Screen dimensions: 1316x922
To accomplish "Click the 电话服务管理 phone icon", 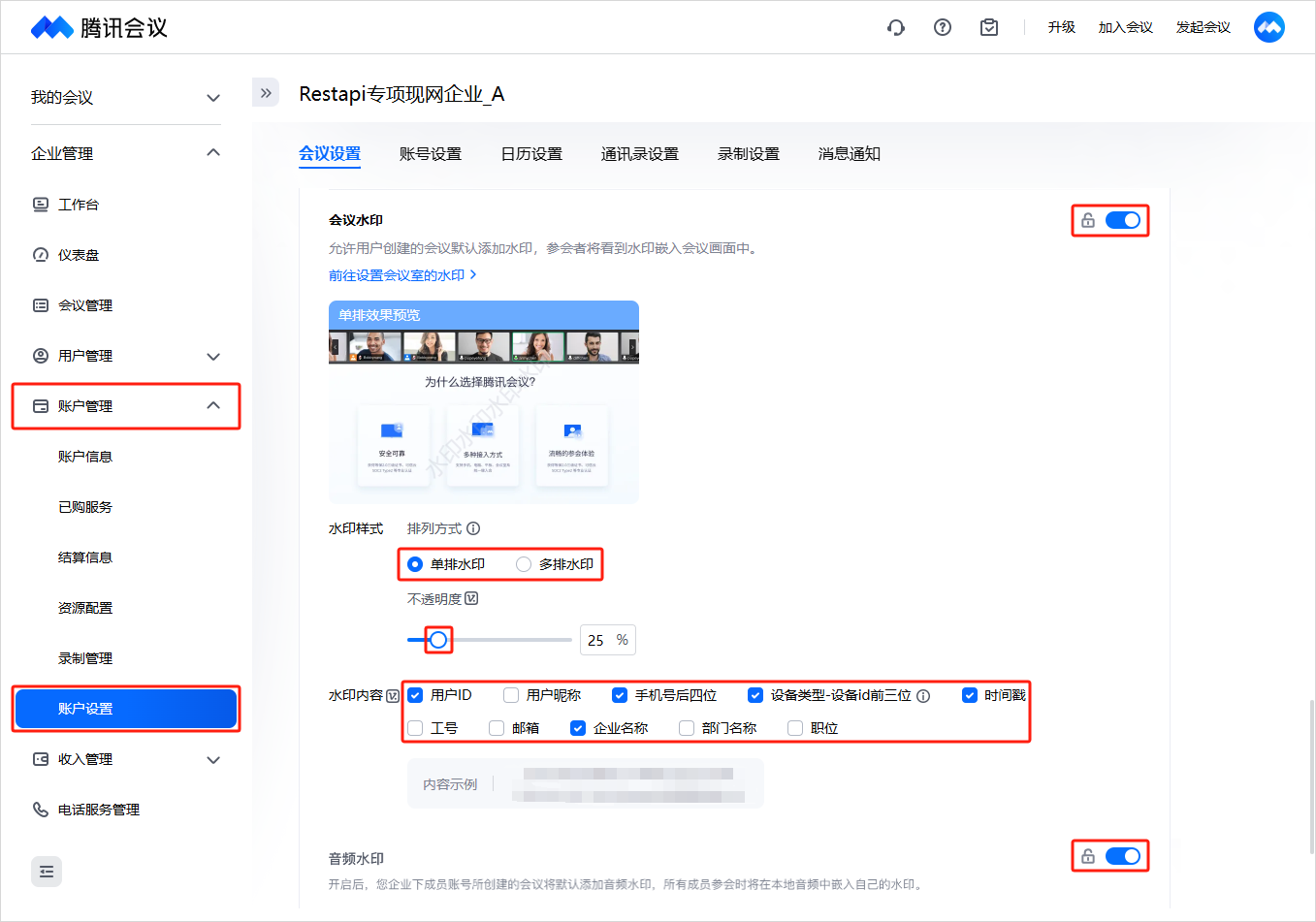I will (x=41, y=810).
